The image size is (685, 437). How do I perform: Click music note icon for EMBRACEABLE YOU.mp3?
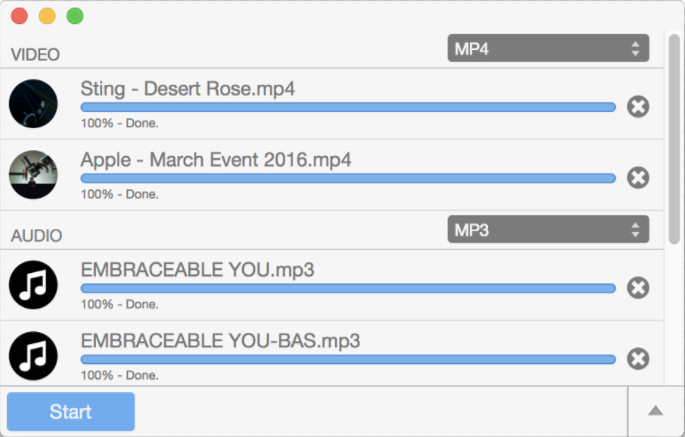[x=33, y=285]
